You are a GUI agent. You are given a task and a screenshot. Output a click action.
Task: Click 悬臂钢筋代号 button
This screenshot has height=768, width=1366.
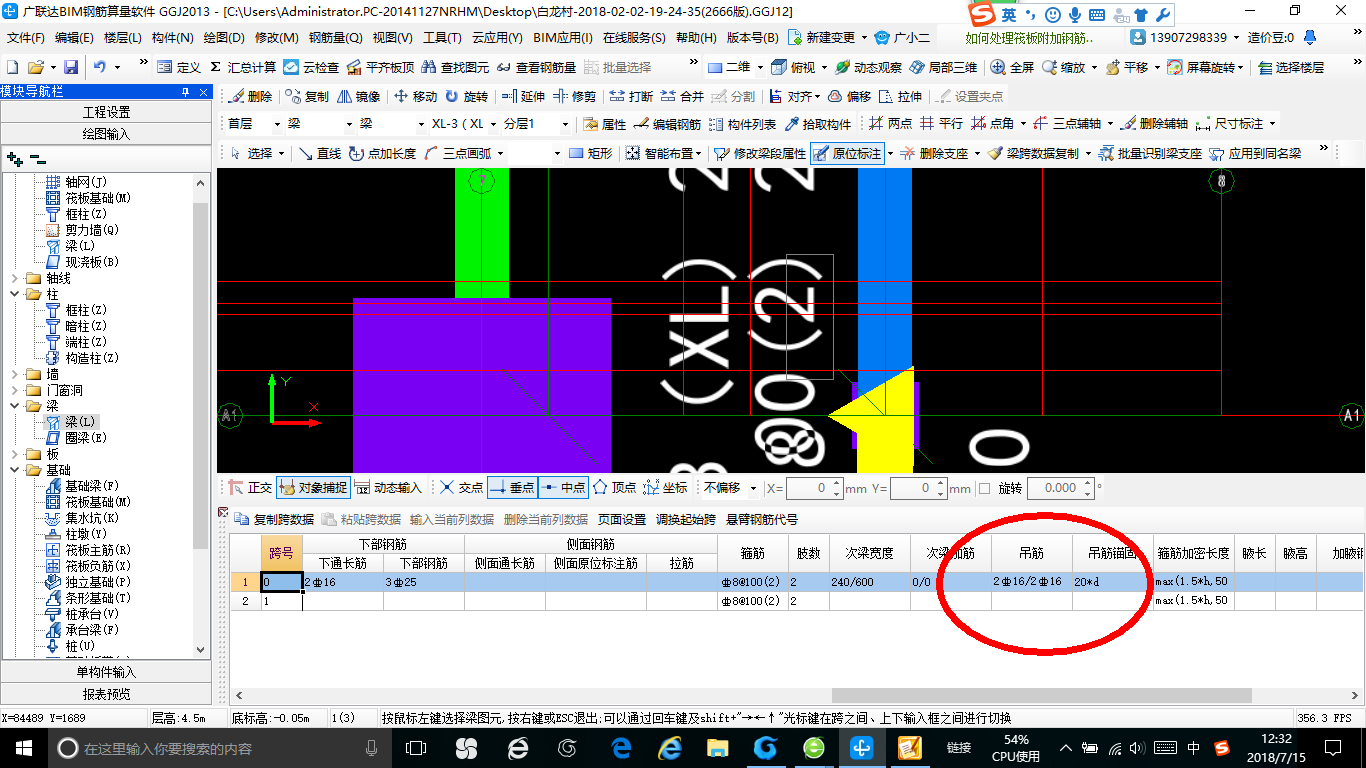pos(761,519)
